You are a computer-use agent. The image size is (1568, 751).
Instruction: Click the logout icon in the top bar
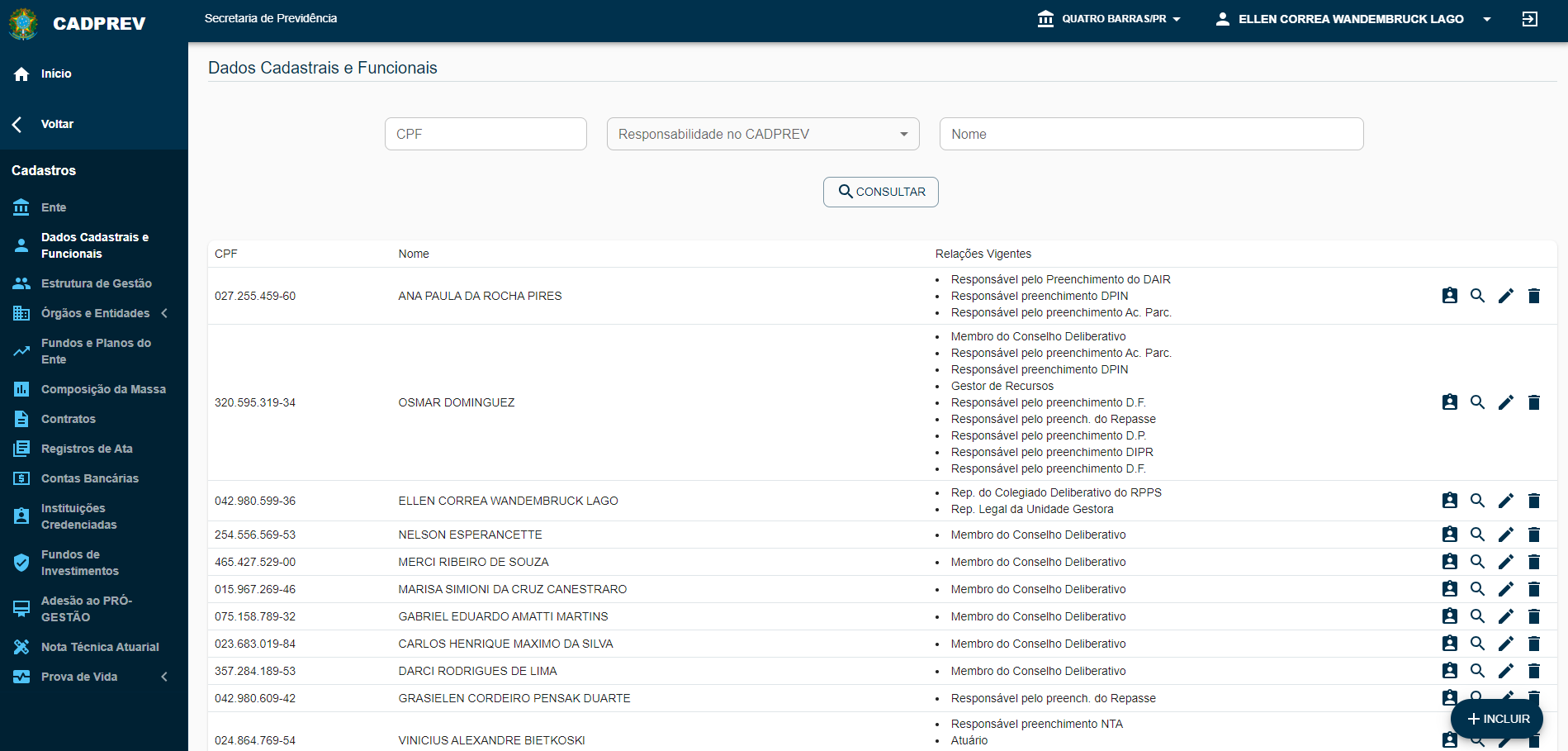(1529, 19)
